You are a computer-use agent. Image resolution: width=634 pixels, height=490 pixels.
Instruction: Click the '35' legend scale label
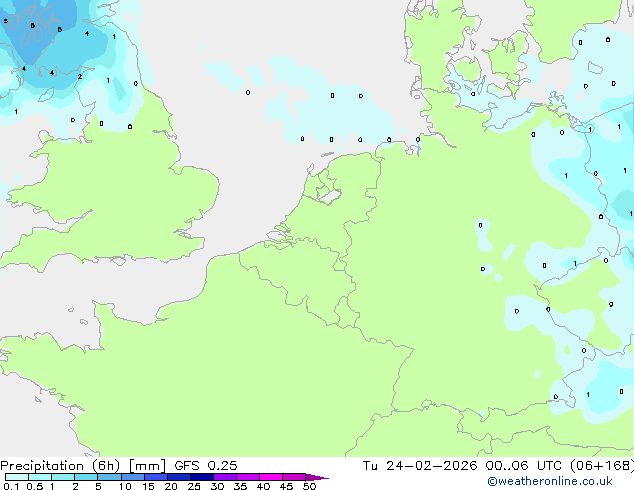click(x=240, y=486)
